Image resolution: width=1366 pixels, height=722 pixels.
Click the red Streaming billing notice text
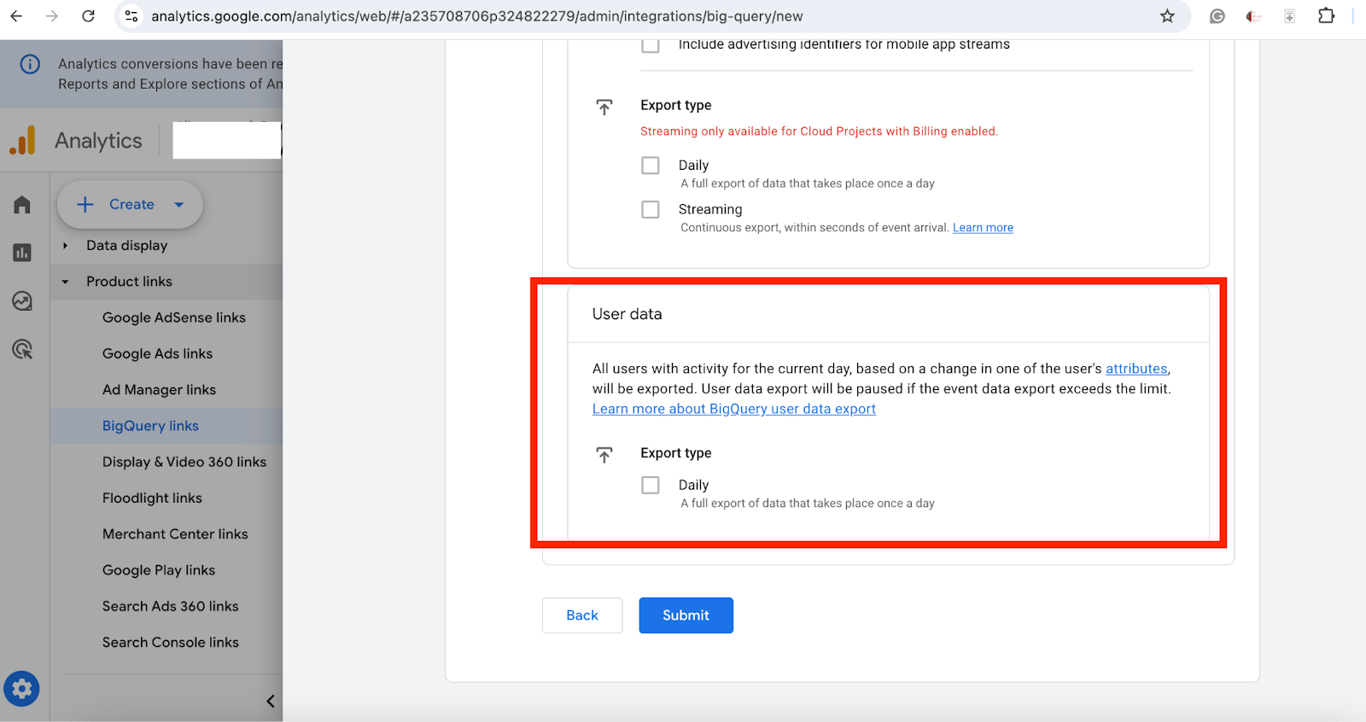819,131
